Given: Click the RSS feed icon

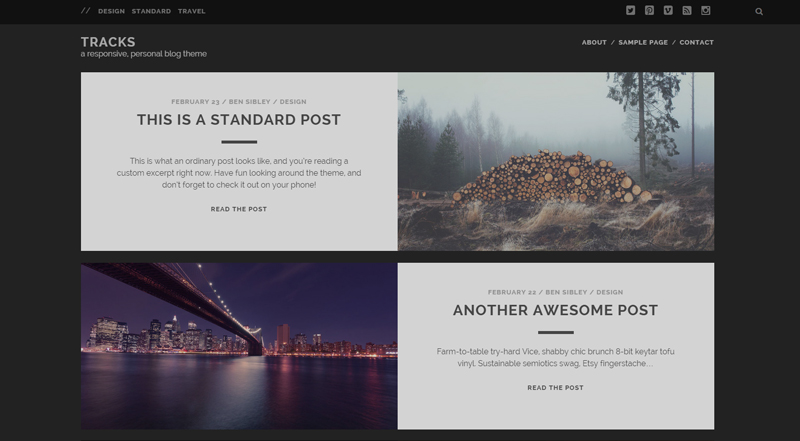Looking at the screenshot, I should [x=687, y=11].
